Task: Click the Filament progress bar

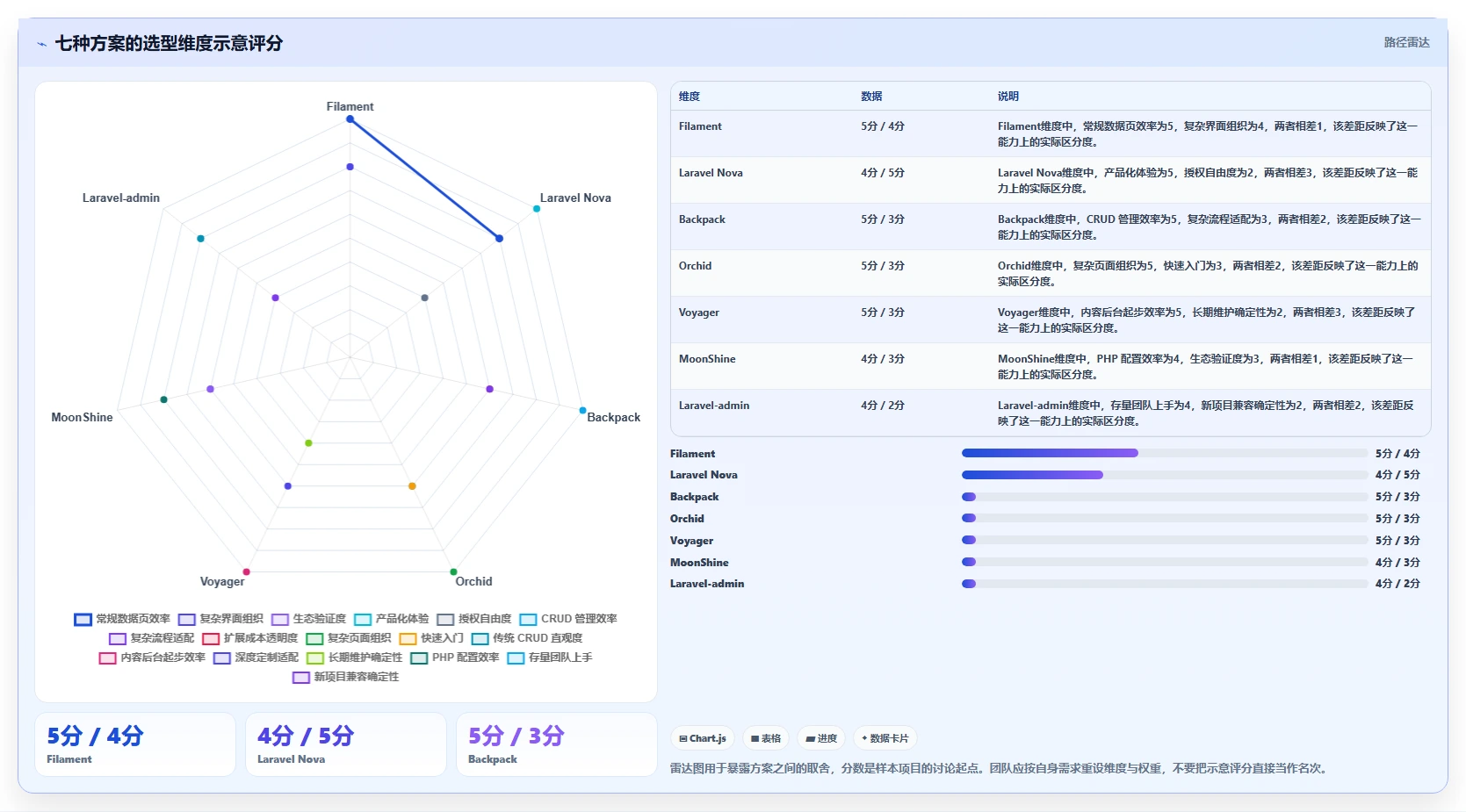Action: (1164, 453)
